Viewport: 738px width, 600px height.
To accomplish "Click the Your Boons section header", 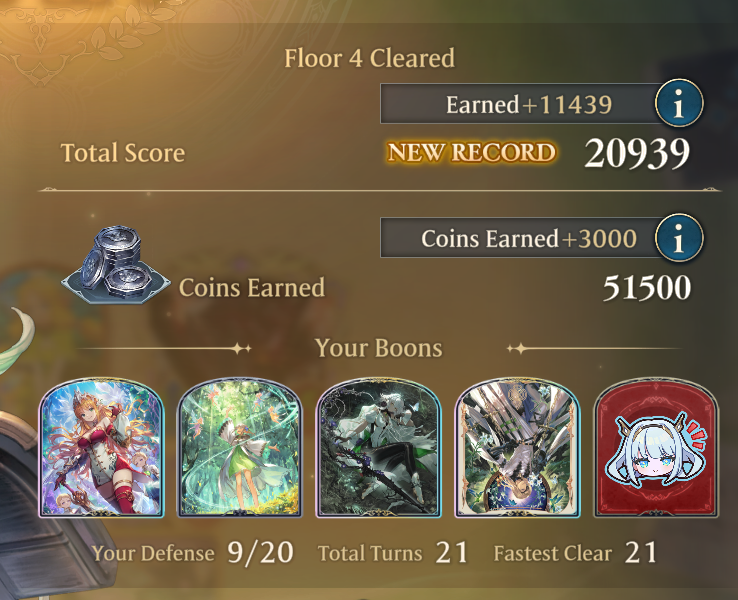I will tap(378, 348).
